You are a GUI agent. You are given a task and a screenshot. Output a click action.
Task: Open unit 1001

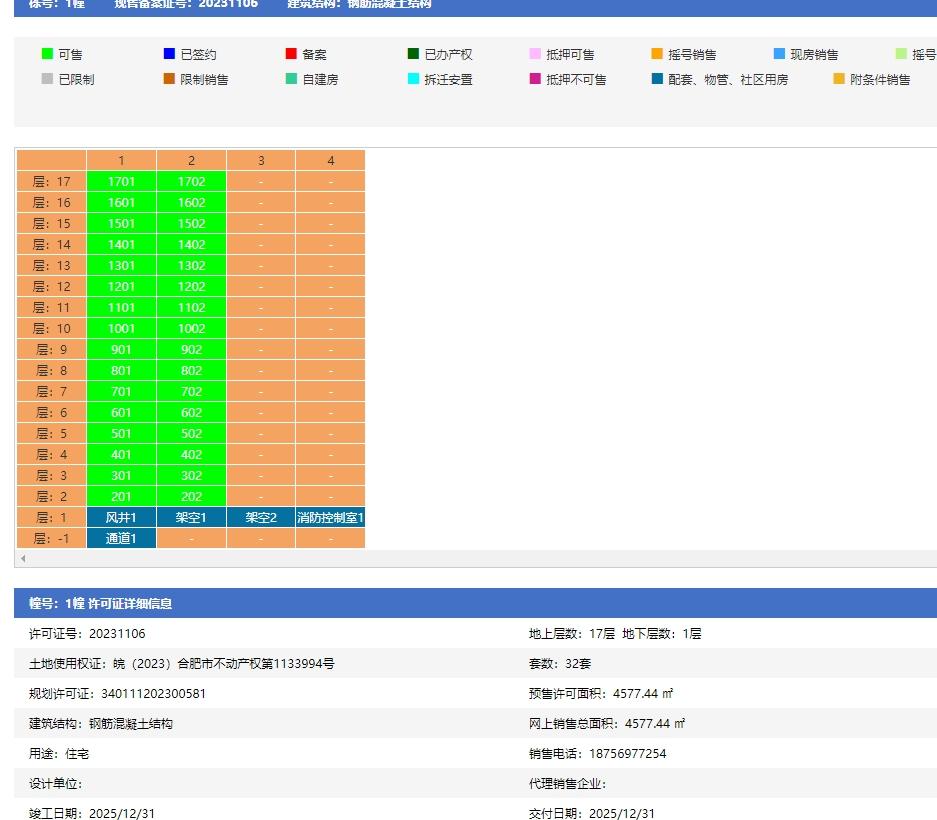point(121,328)
